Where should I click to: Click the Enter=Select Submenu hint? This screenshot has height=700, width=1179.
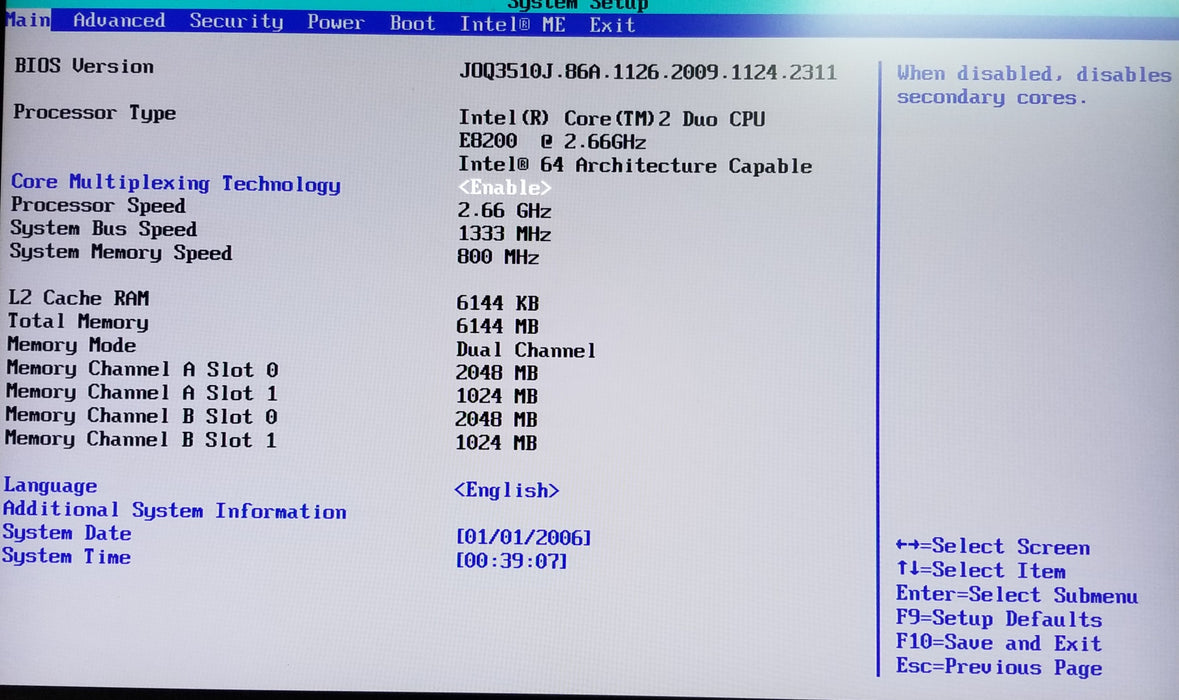pos(1017,595)
